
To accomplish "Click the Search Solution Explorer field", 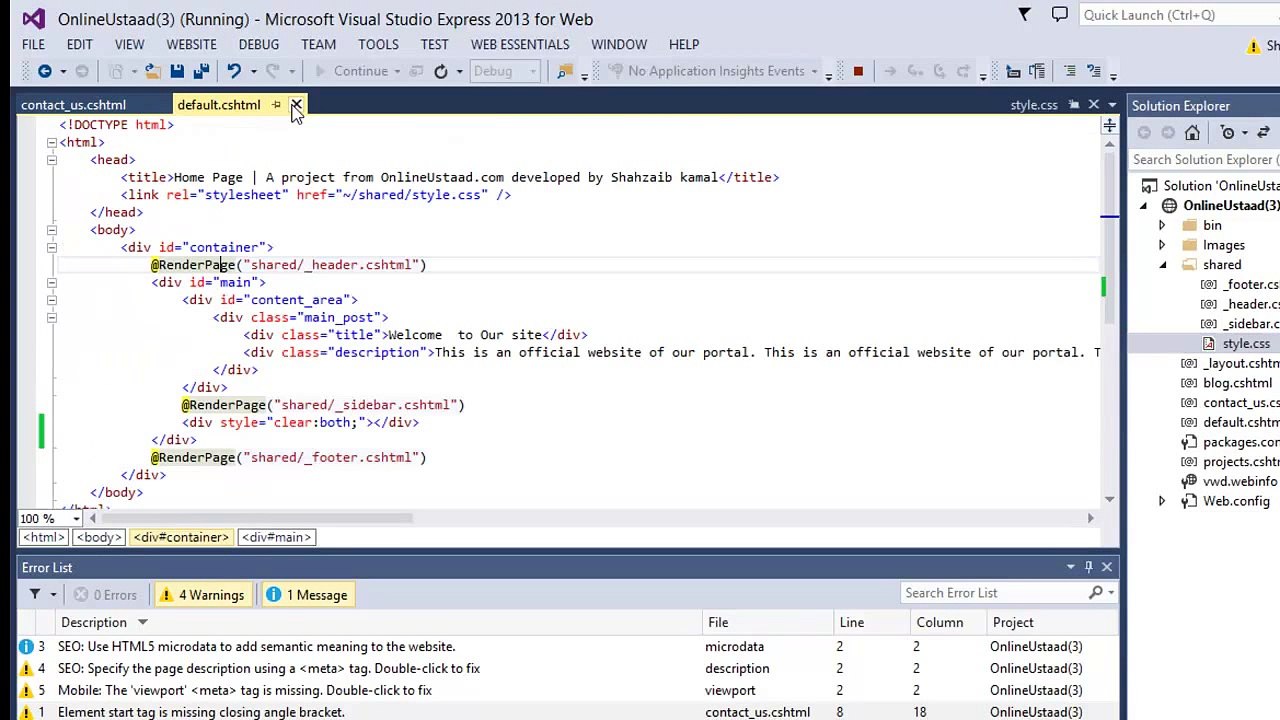I will pos(1205,160).
